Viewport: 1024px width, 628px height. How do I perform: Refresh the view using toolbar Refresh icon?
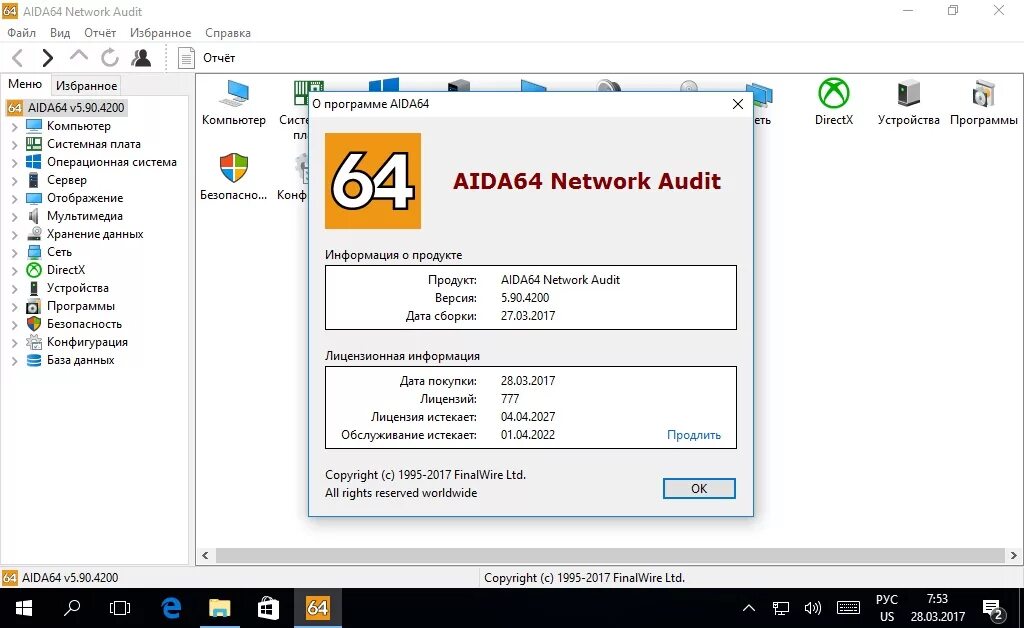click(x=110, y=58)
